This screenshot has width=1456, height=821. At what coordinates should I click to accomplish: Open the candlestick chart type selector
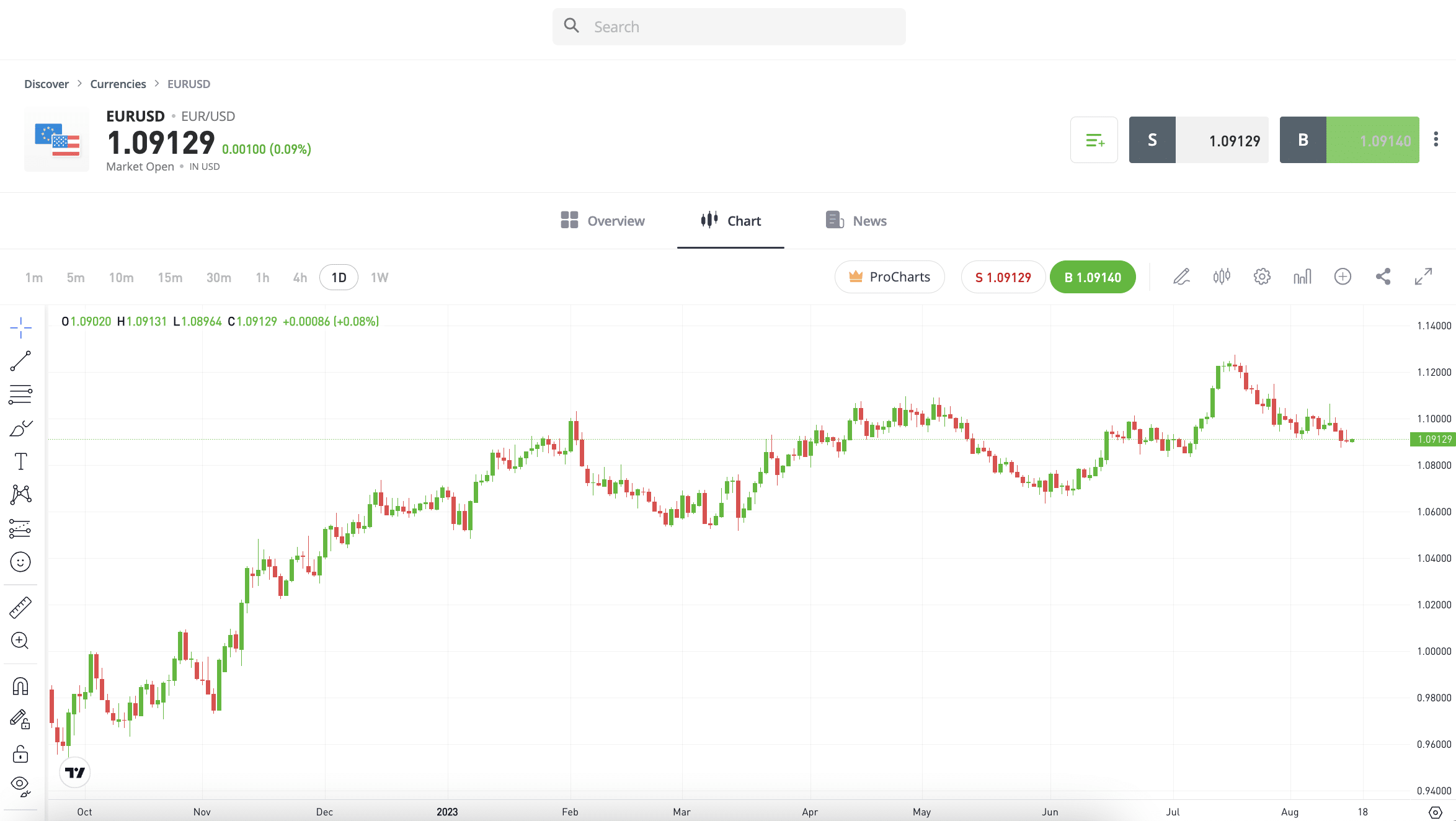1222,277
